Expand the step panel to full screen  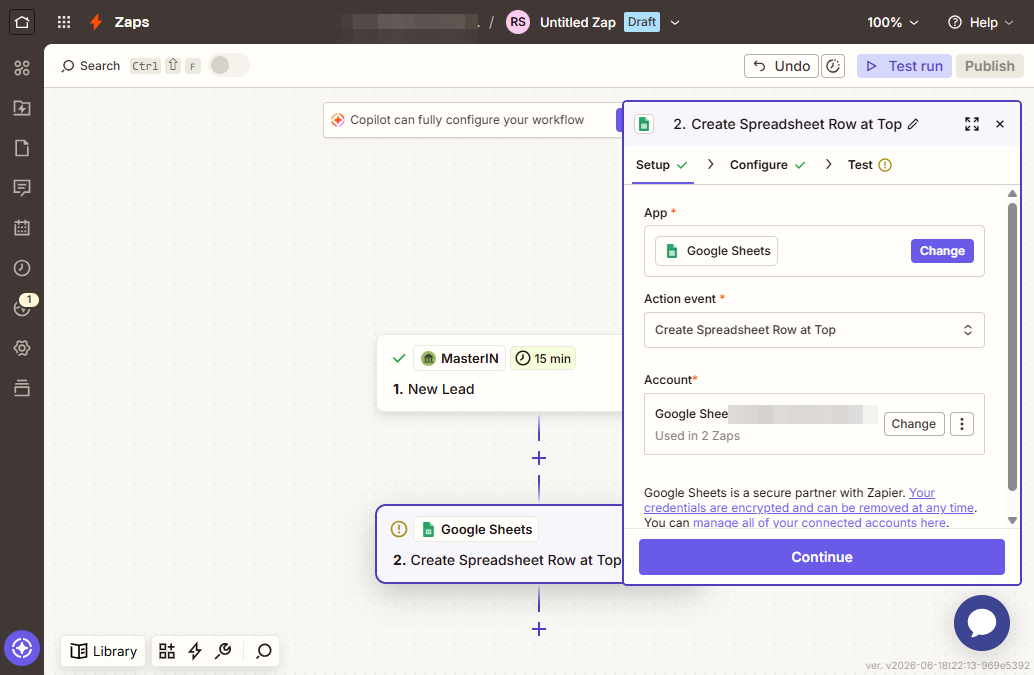972,124
